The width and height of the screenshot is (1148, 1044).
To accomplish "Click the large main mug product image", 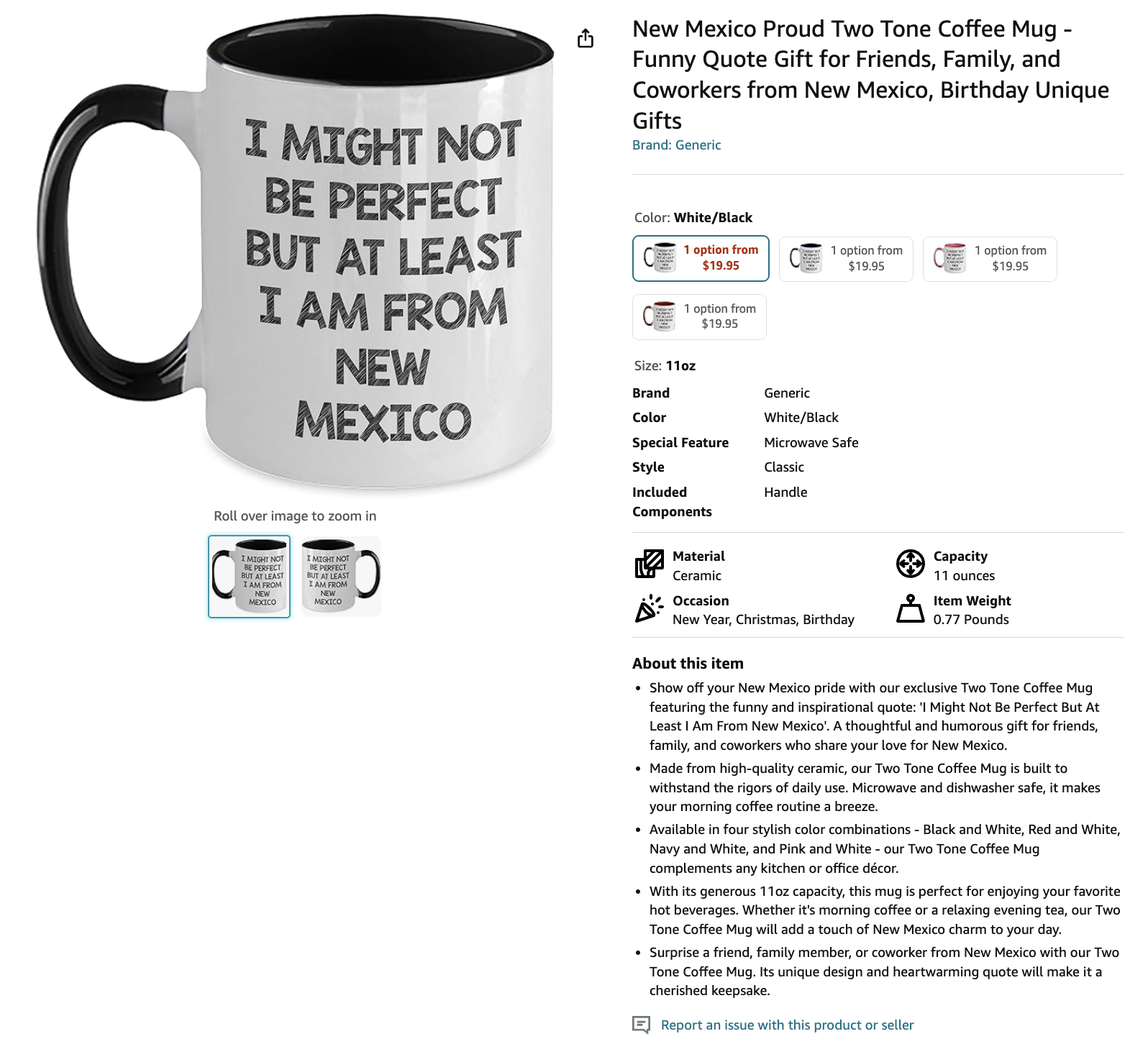I will click(296, 255).
